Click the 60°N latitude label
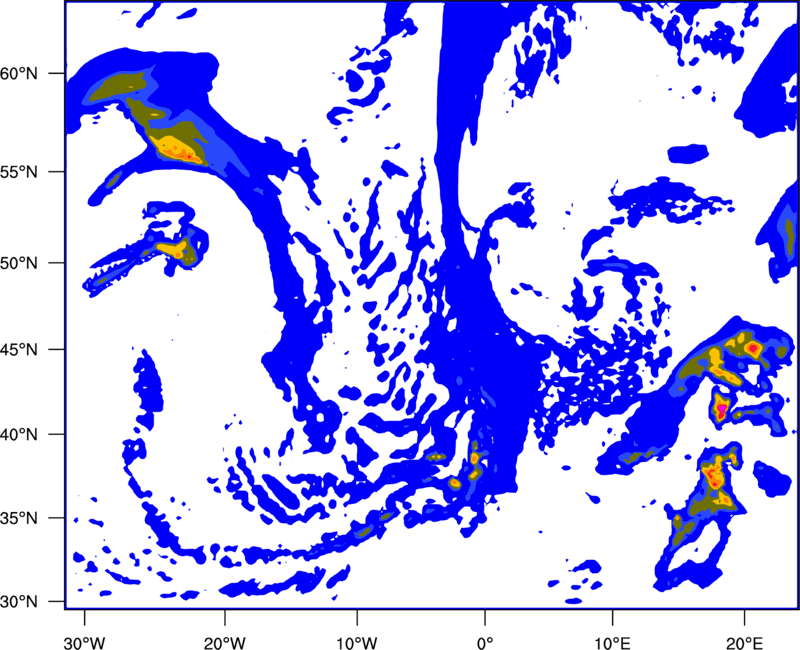800x650 pixels. (19, 73)
